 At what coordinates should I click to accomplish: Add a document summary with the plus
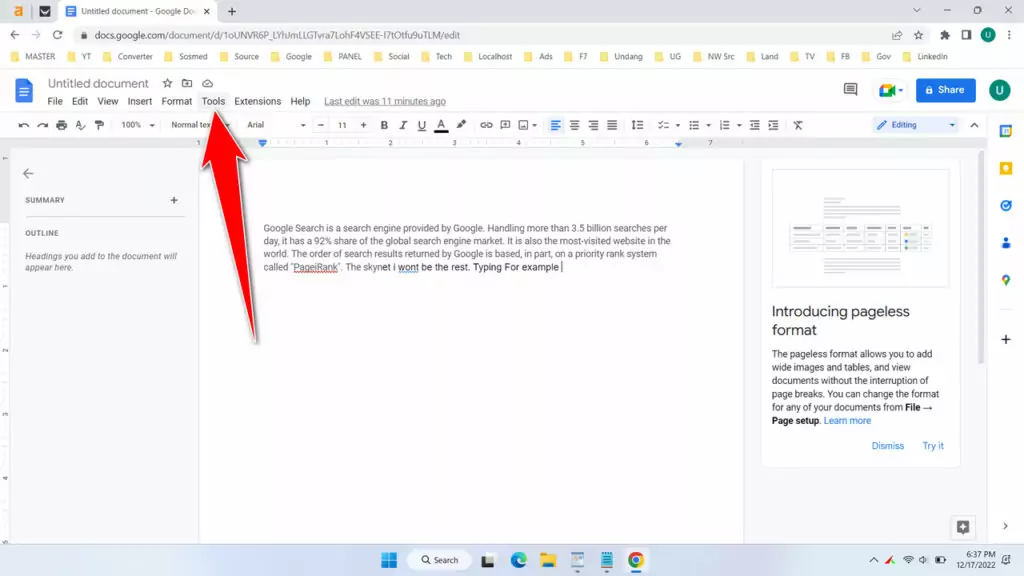[x=173, y=199]
